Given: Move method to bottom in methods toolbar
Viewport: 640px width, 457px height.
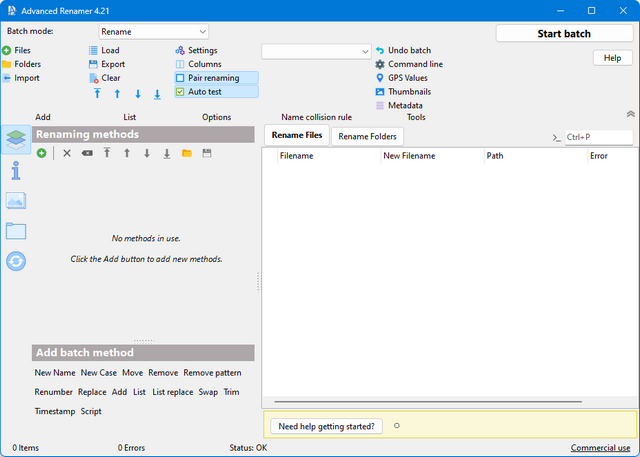Looking at the screenshot, I should click(167, 153).
